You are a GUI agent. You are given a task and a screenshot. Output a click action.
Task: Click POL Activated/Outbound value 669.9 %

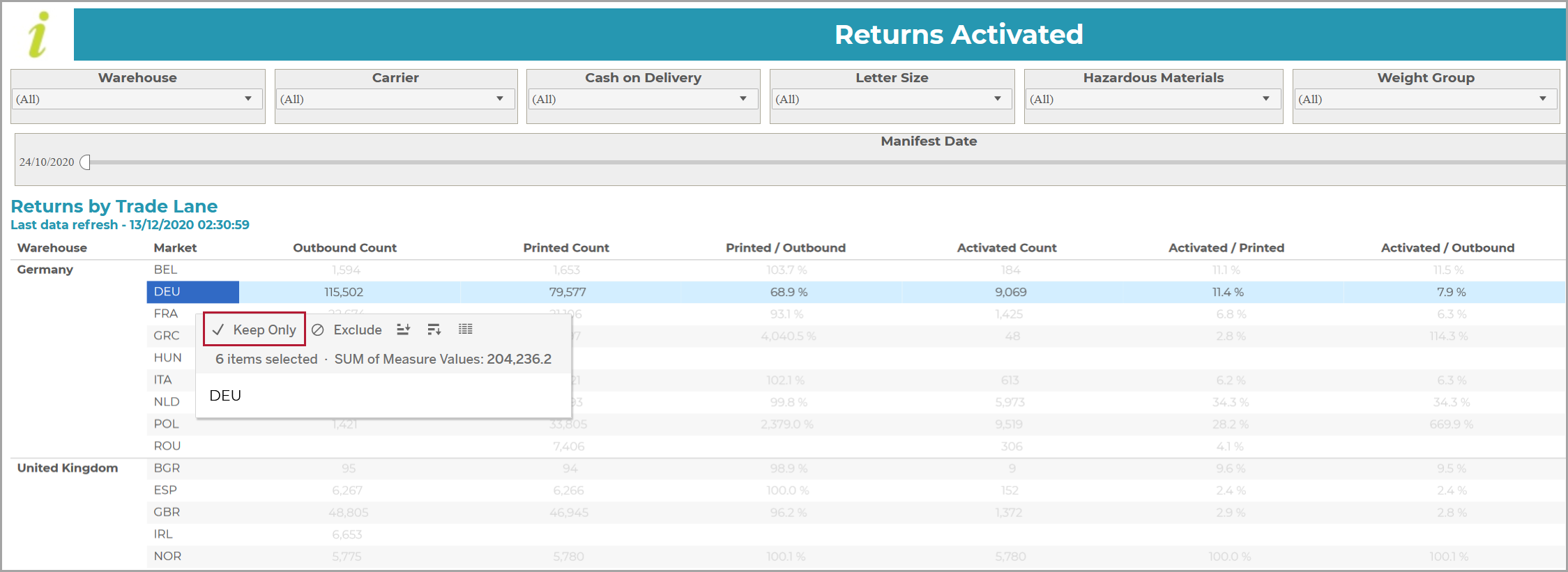pos(1451,424)
